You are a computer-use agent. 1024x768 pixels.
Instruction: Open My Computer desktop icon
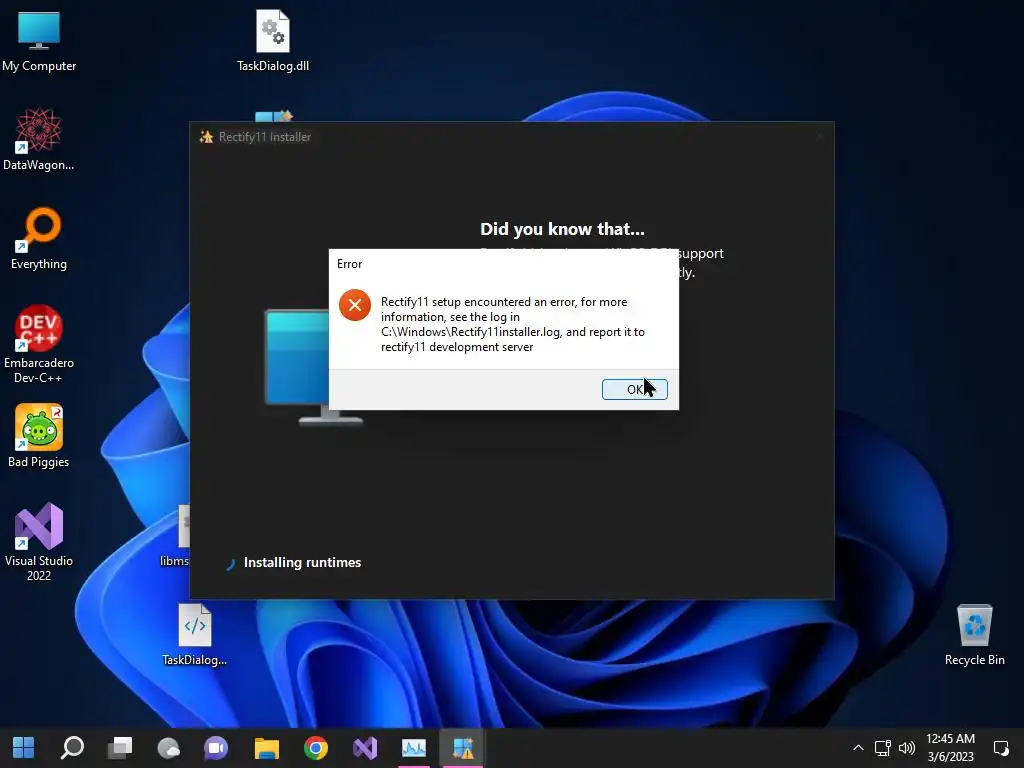[39, 40]
